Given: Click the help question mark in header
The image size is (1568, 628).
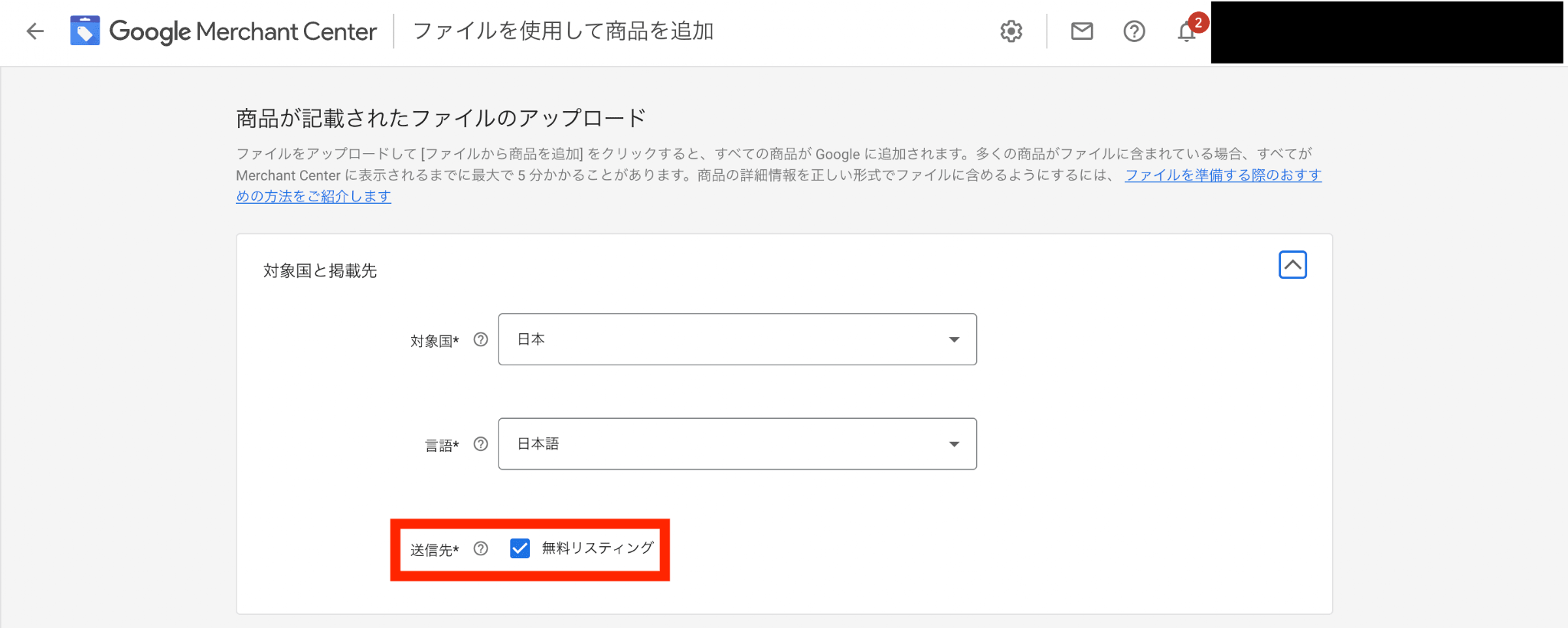Looking at the screenshot, I should pos(1134,31).
